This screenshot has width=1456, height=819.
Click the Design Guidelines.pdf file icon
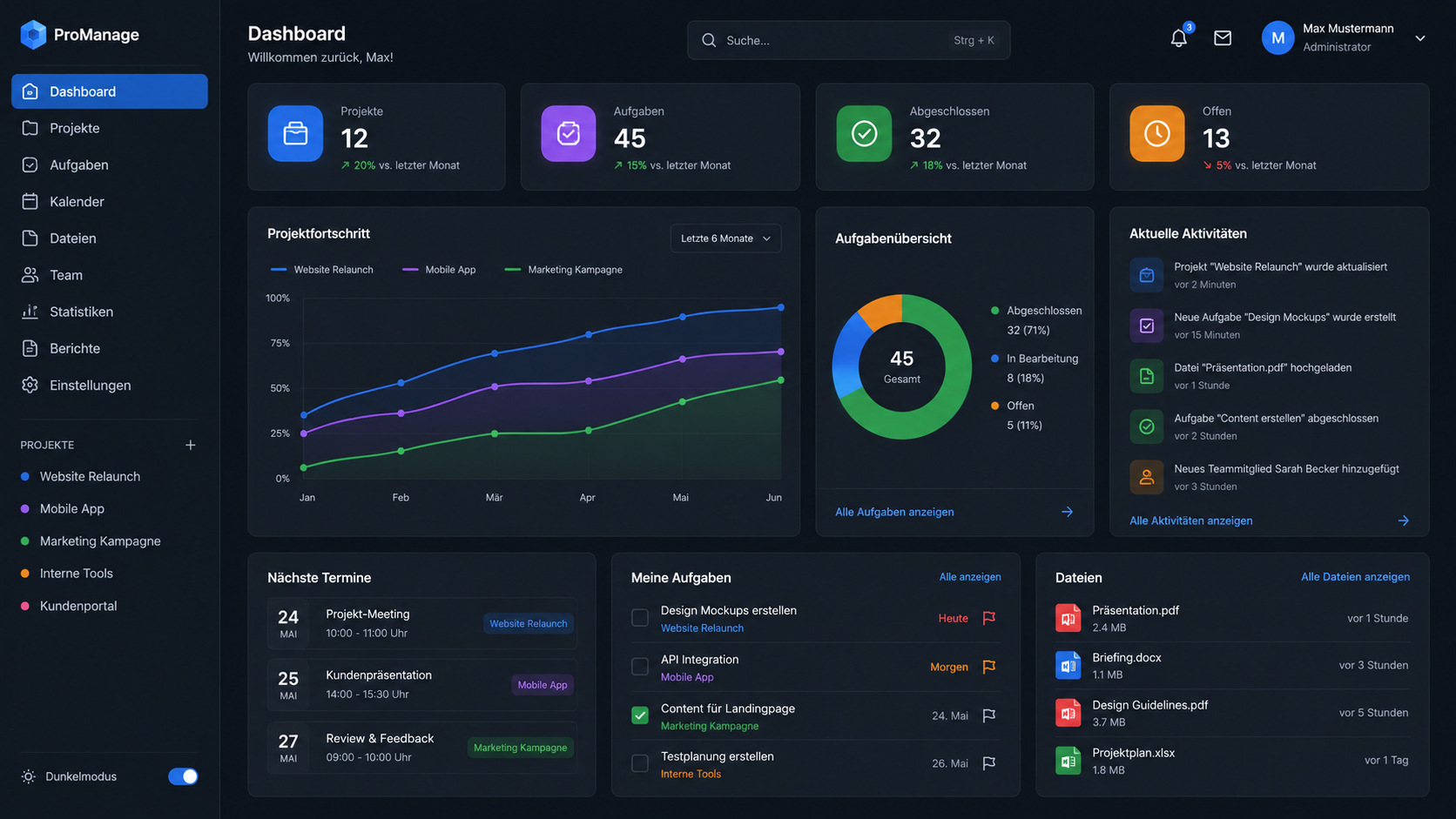1068,713
